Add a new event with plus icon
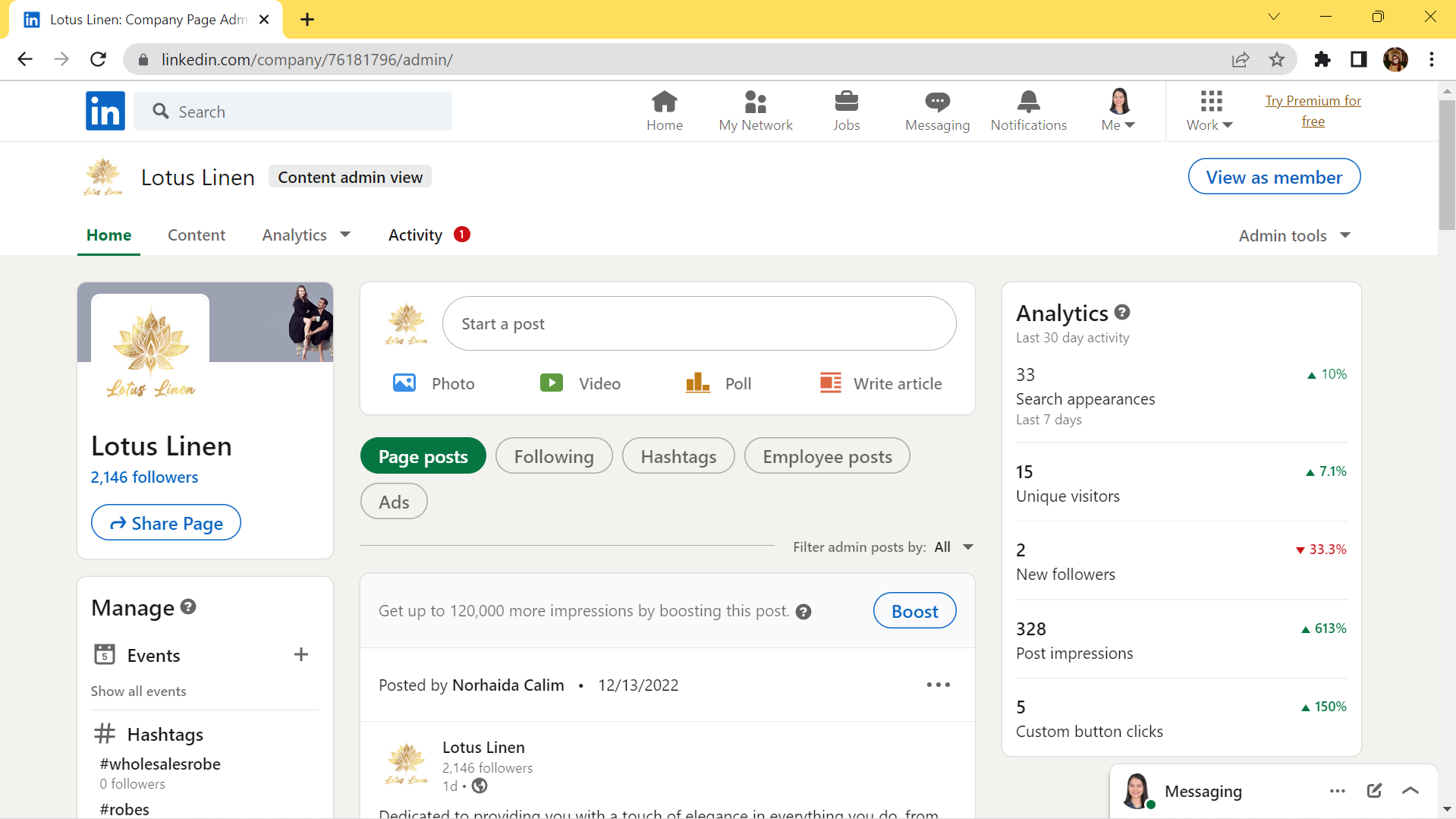Screen dimensions: 1456x819 pos(301,654)
